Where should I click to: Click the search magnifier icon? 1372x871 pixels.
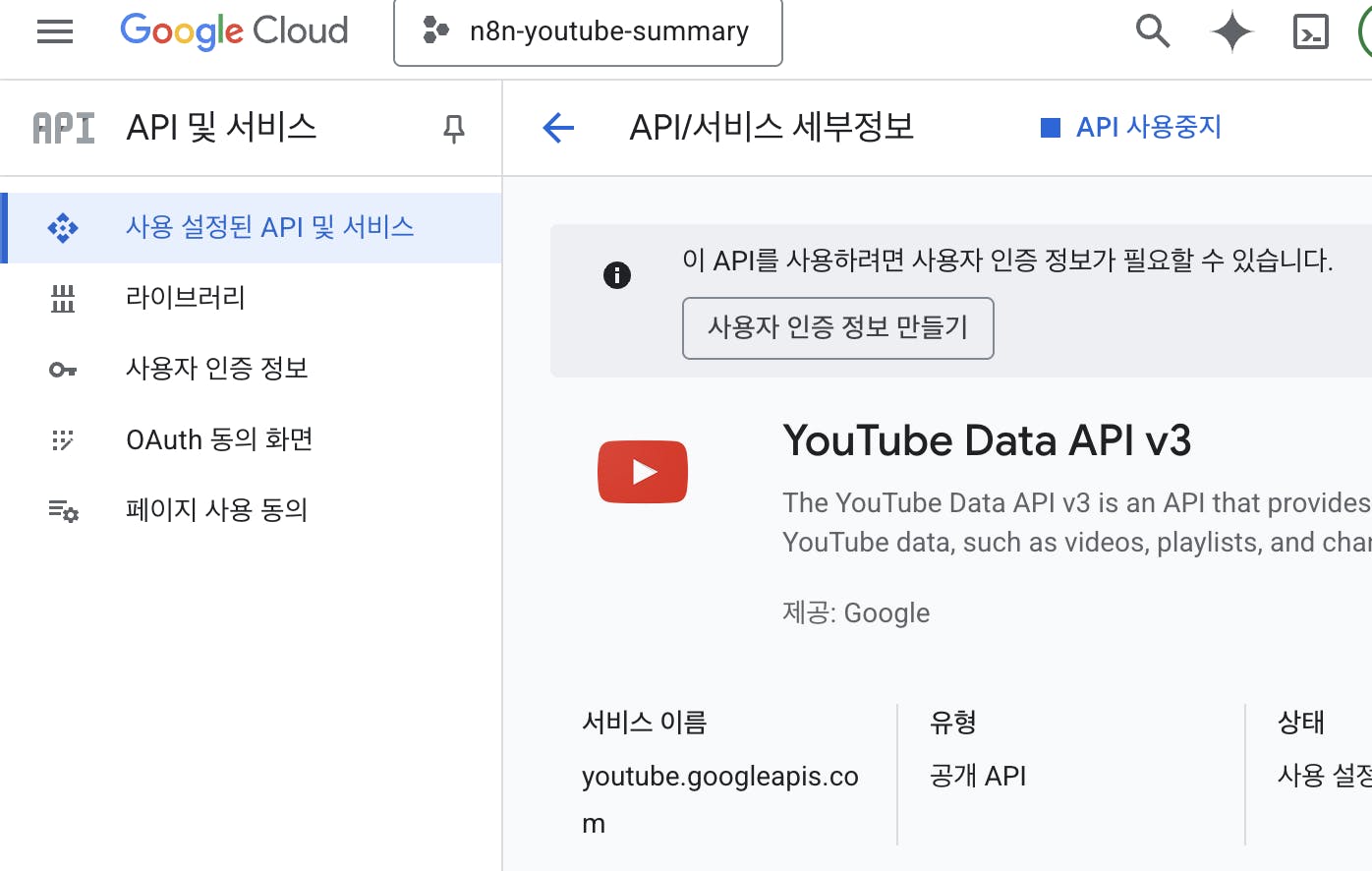point(1153,31)
